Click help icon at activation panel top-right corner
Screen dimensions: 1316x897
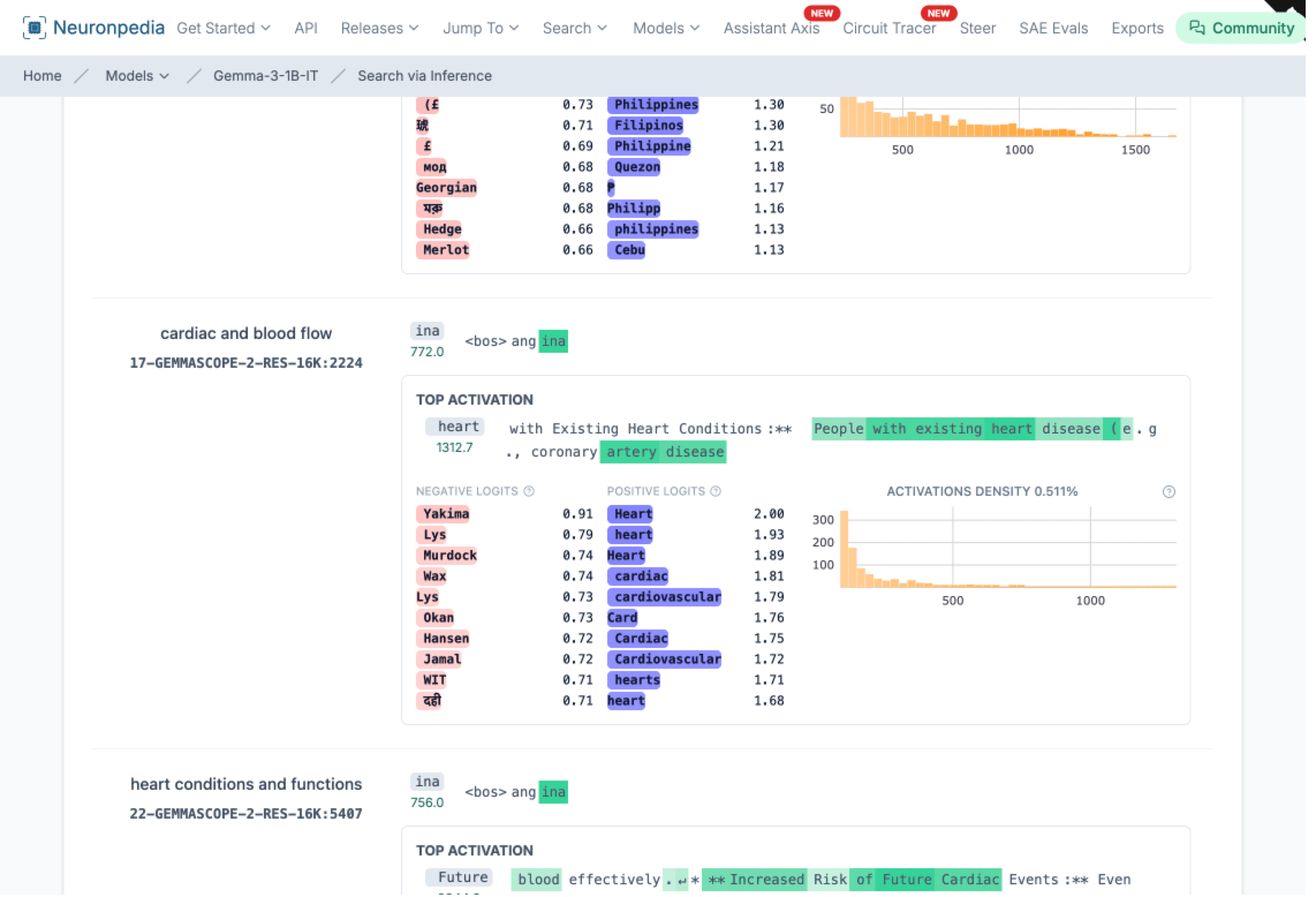pos(1168,491)
